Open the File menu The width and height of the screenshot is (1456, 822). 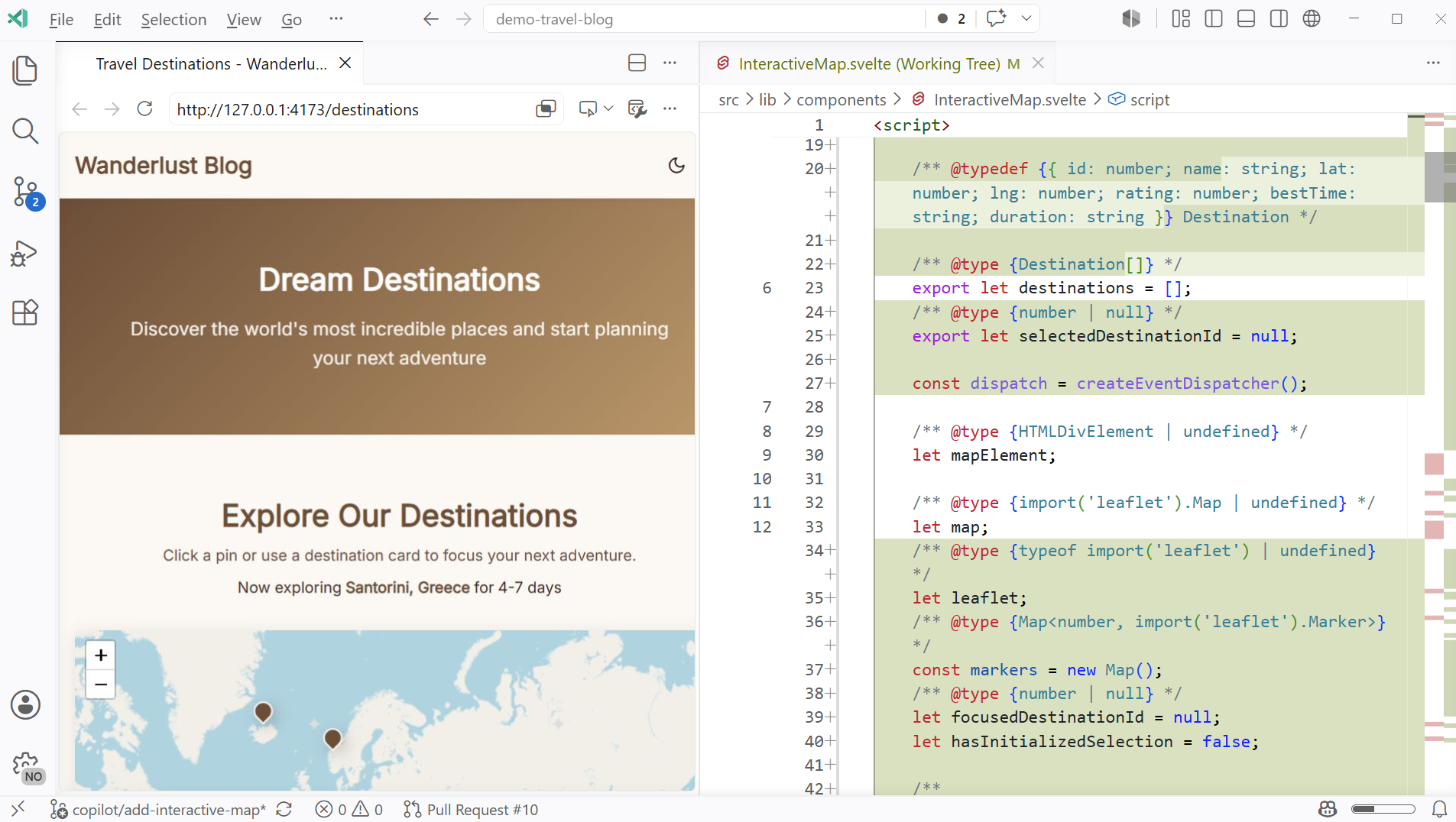coord(61,19)
